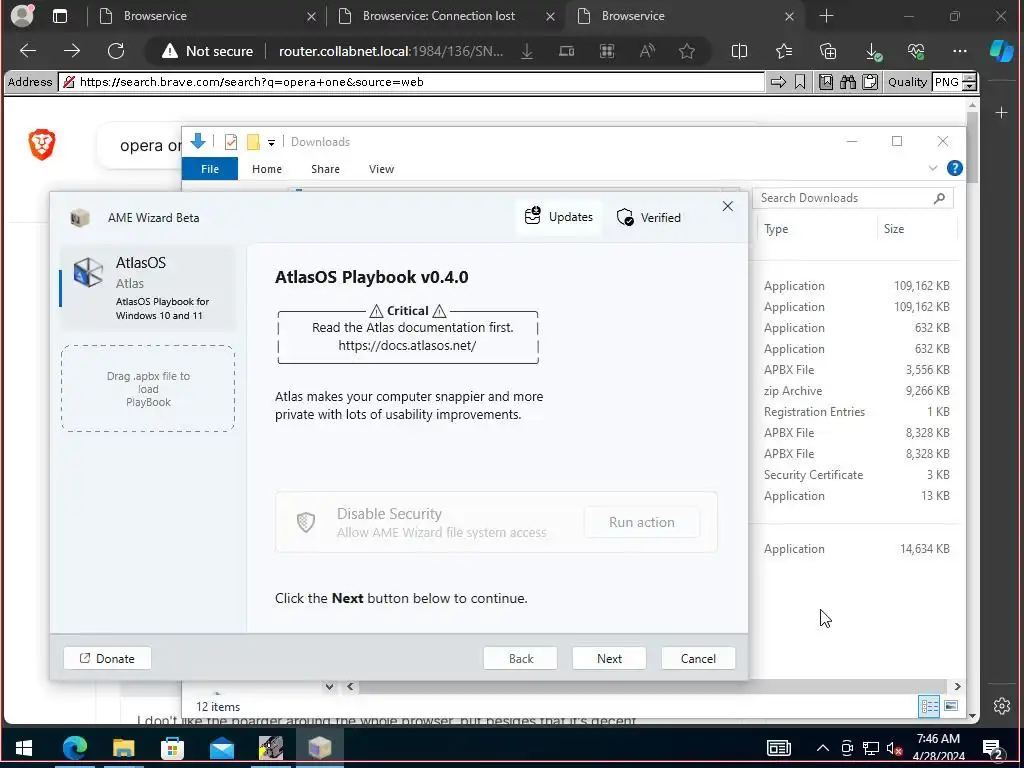Click the Search Downloads field
The image size is (1024, 768).
click(853, 198)
